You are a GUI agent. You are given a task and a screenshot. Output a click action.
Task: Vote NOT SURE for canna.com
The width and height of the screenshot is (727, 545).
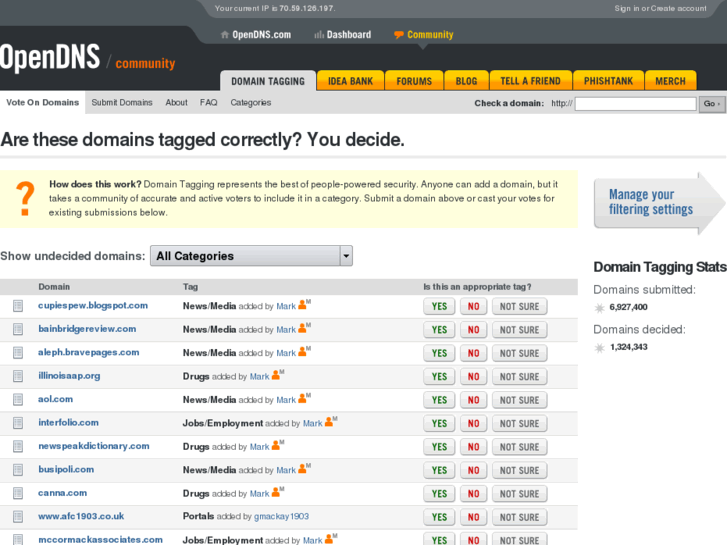coord(519,494)
